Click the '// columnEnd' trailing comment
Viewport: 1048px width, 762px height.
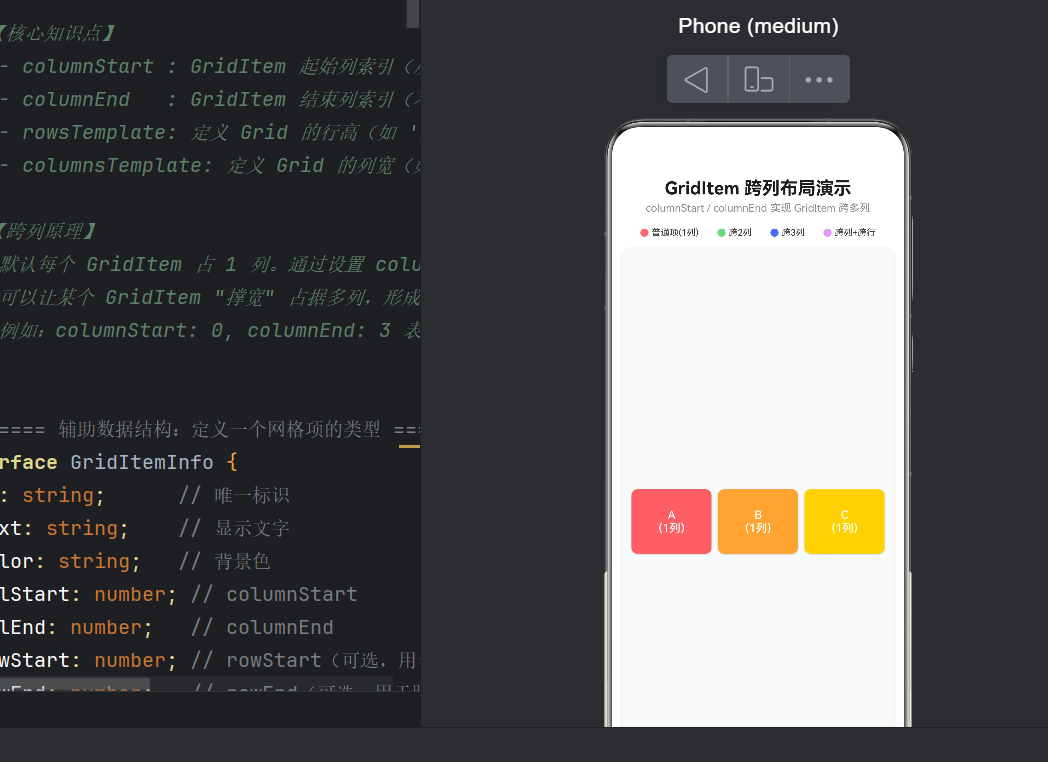tap(262, 628)
